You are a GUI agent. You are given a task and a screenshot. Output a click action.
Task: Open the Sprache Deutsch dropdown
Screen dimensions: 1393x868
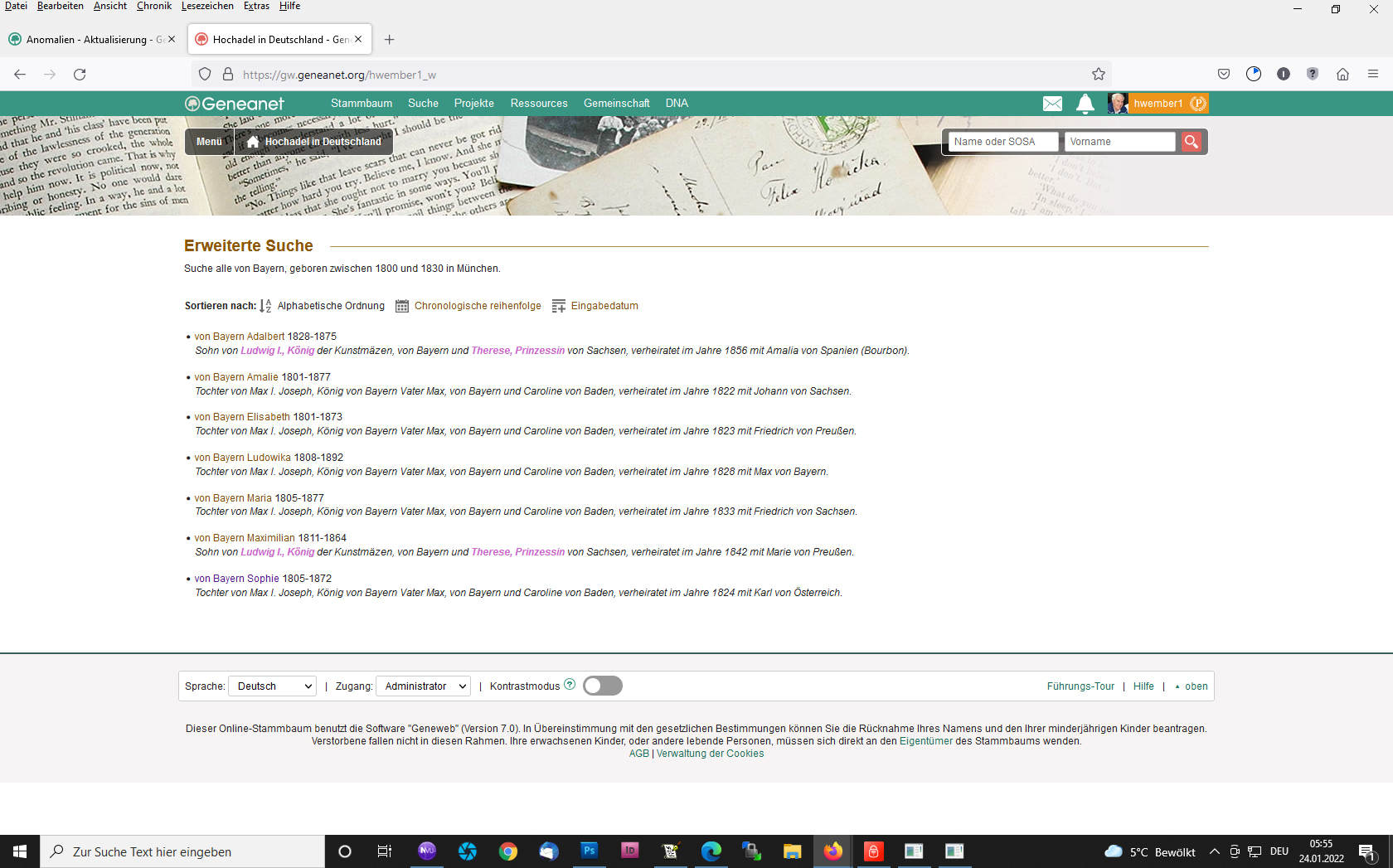click(273, 686)
